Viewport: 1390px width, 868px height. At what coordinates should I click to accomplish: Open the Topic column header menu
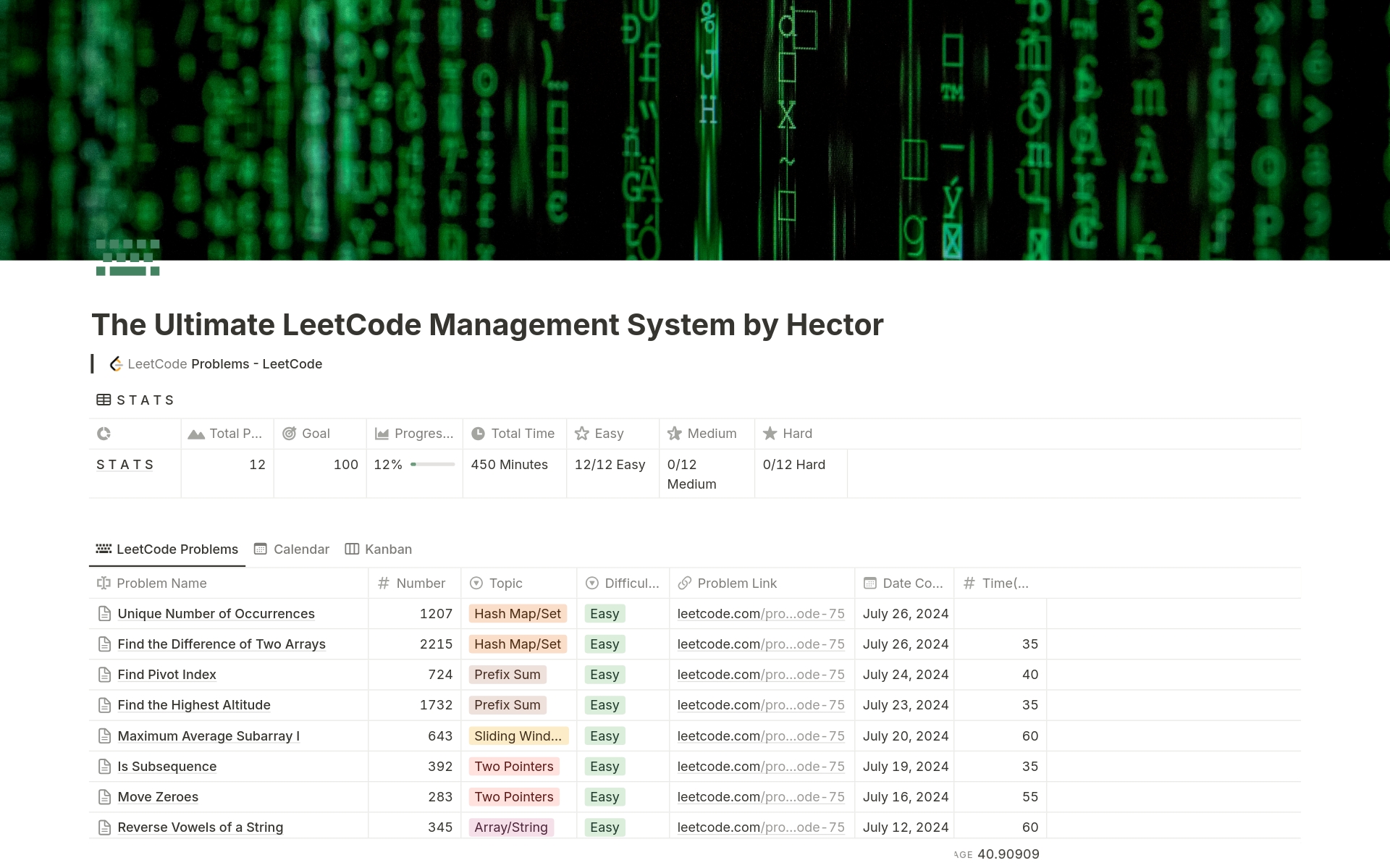pos(505,583)
